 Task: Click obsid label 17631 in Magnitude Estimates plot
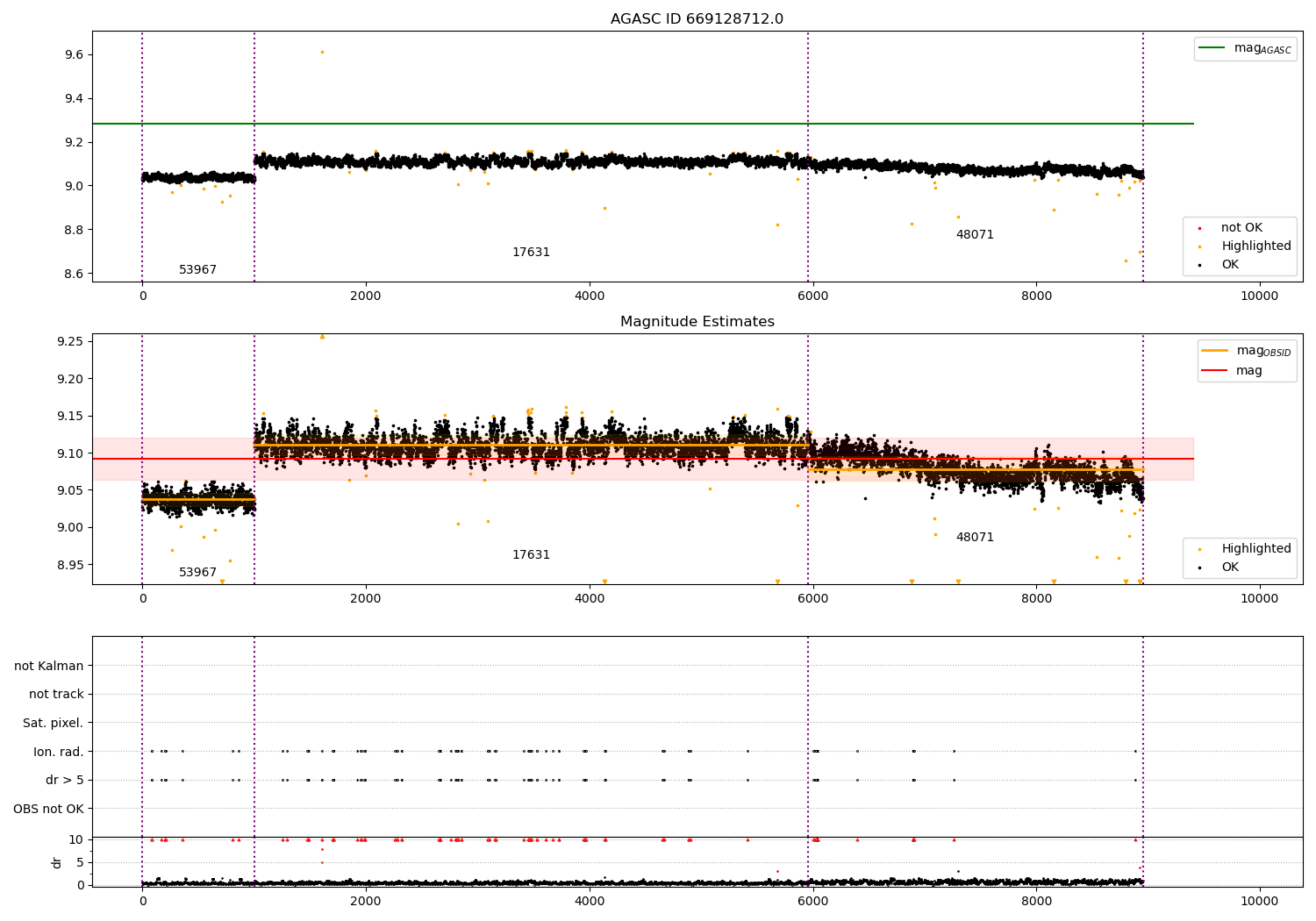click(531, 555)
